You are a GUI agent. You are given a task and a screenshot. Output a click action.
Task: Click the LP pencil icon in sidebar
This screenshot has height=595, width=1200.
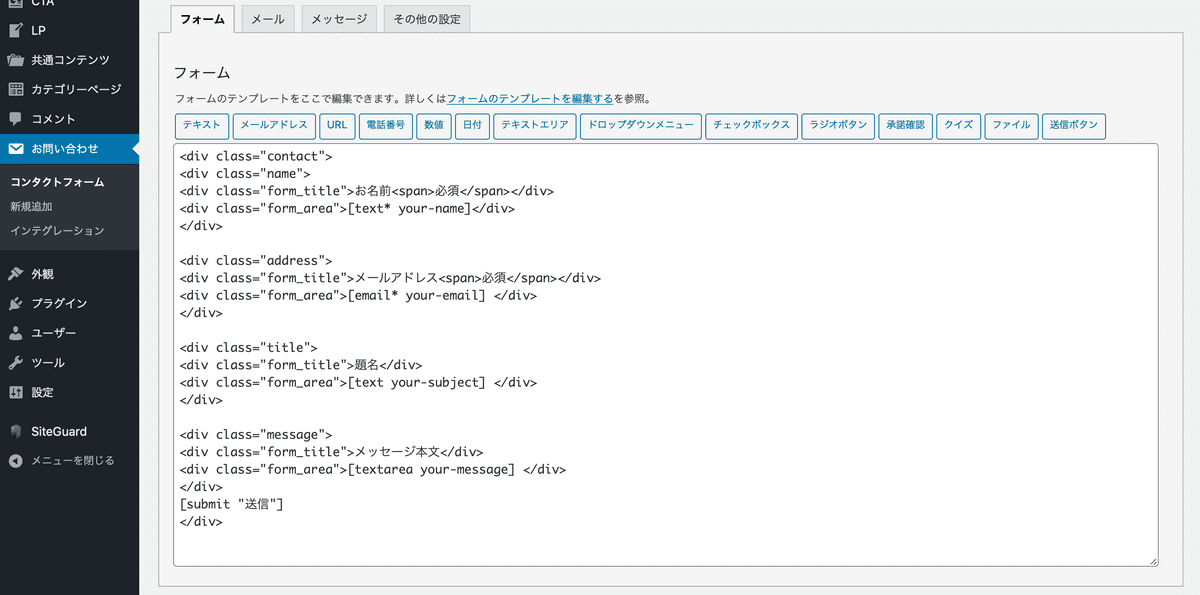pos(16,30)
